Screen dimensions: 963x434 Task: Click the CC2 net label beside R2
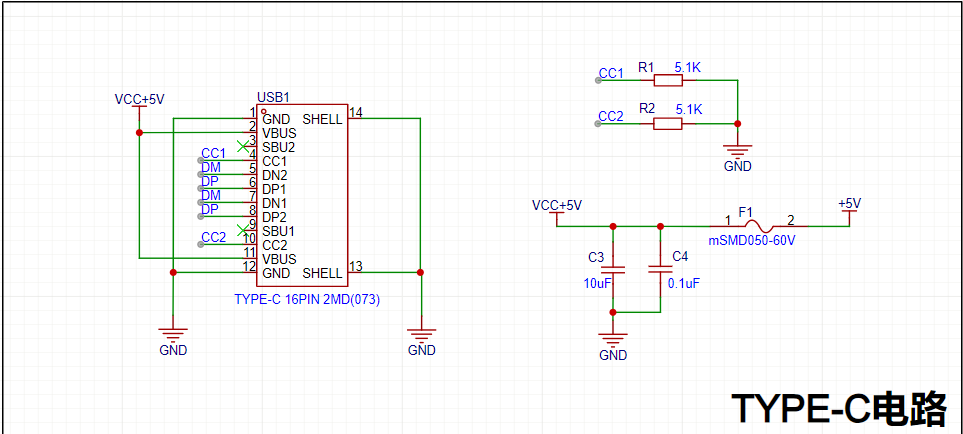click(610, 116)
